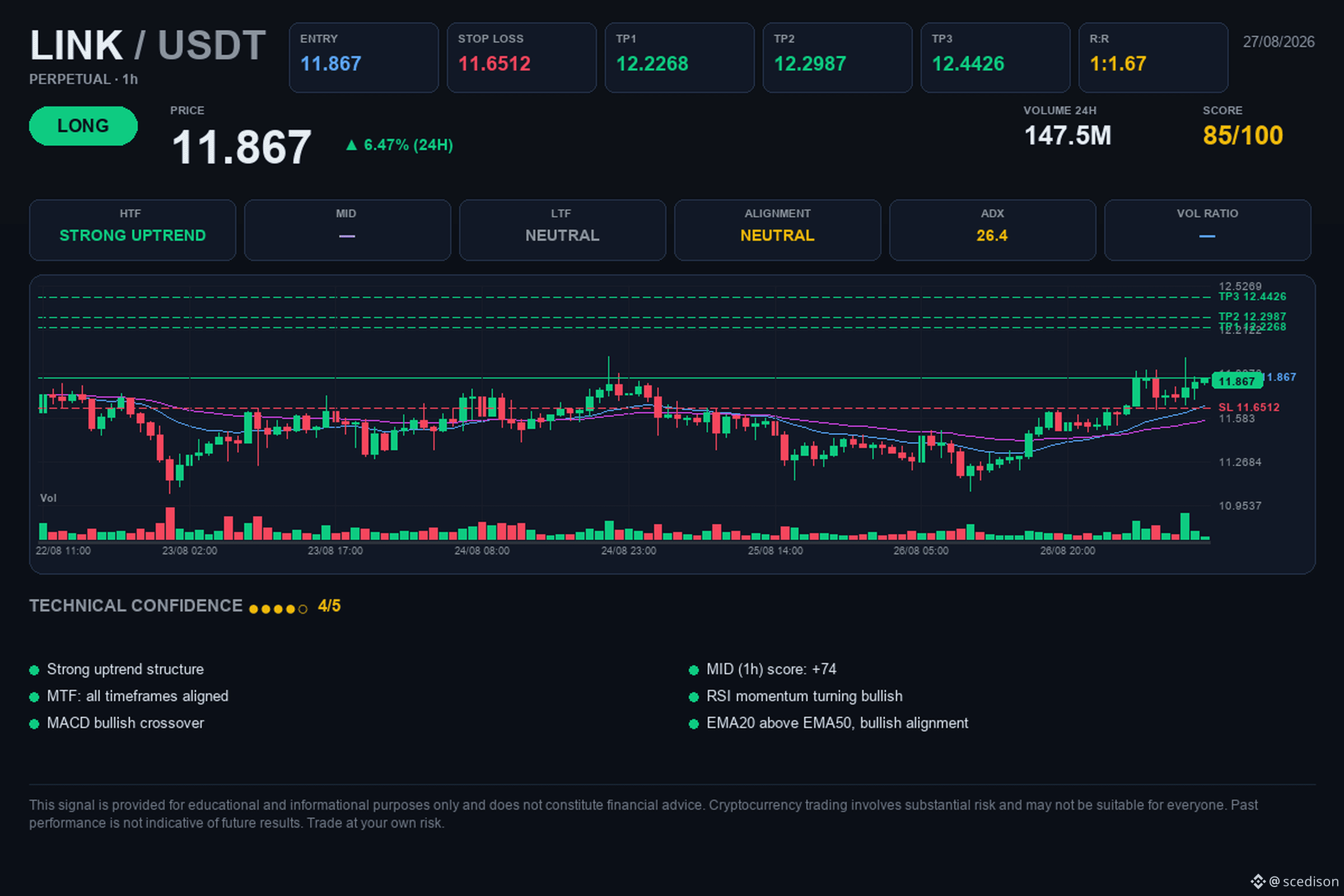
Task: Open the LTF Neutral card
Action: pos(562,230)
